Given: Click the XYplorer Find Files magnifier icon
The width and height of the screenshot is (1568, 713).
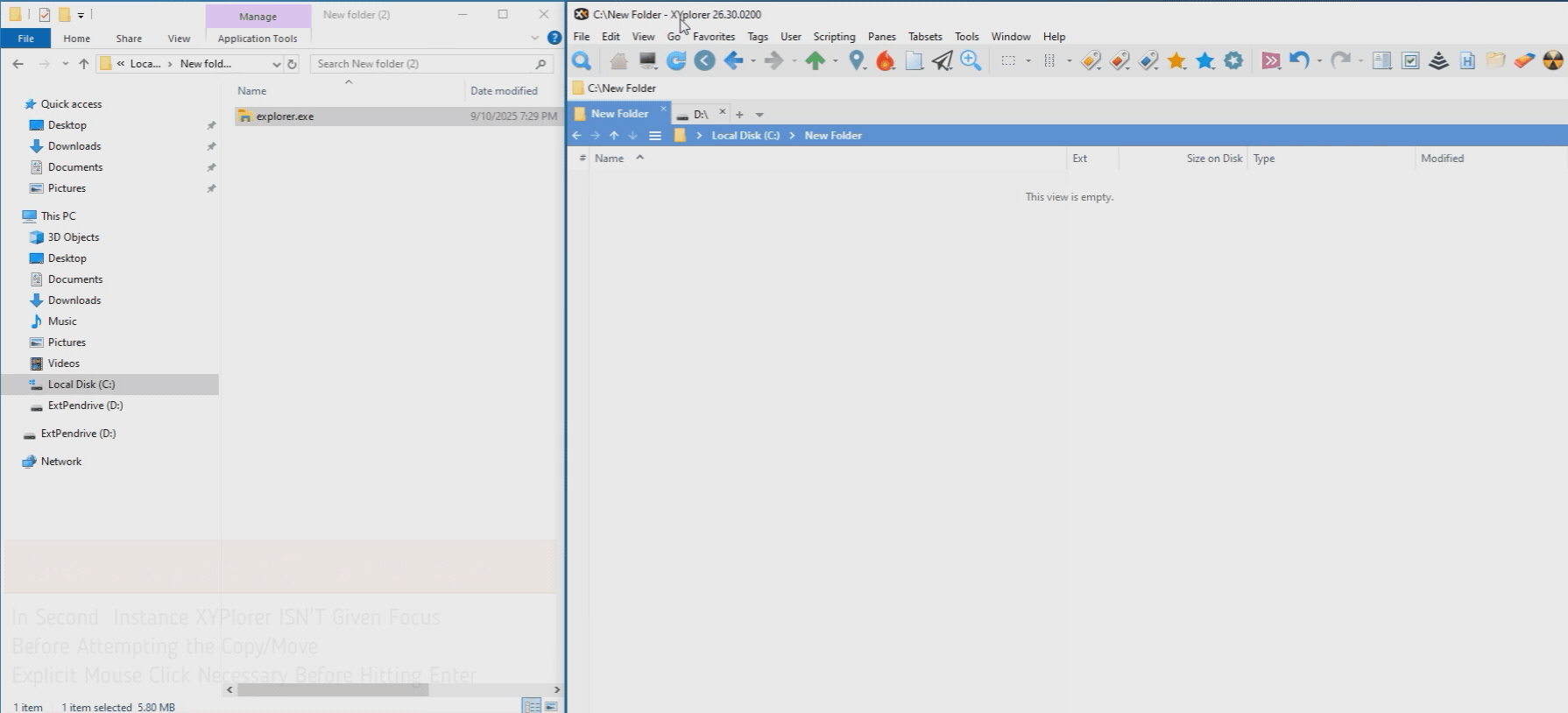Looking at the screenshot, I should click(581, 60).
